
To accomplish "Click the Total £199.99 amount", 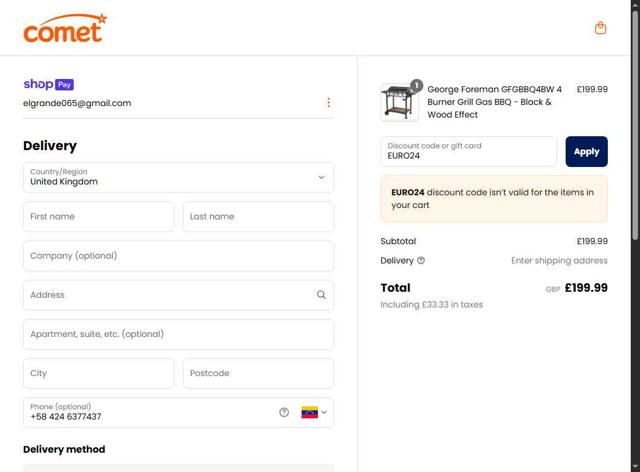I will [x=586, y=288].
